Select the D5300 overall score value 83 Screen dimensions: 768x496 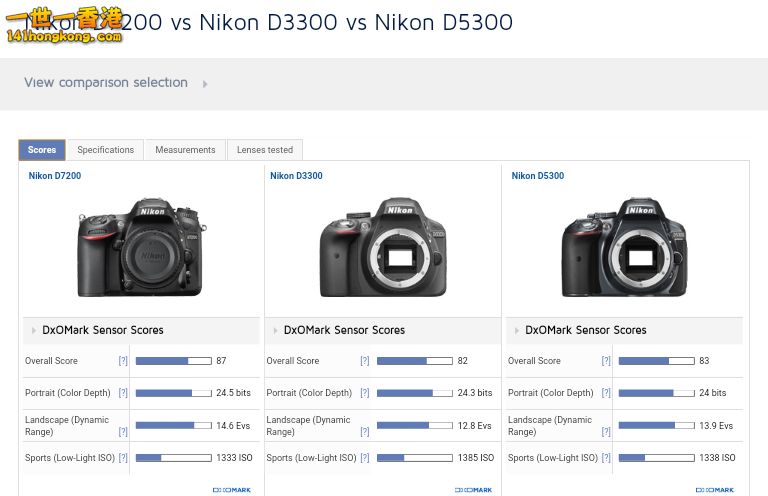click(x=704, y=361)
